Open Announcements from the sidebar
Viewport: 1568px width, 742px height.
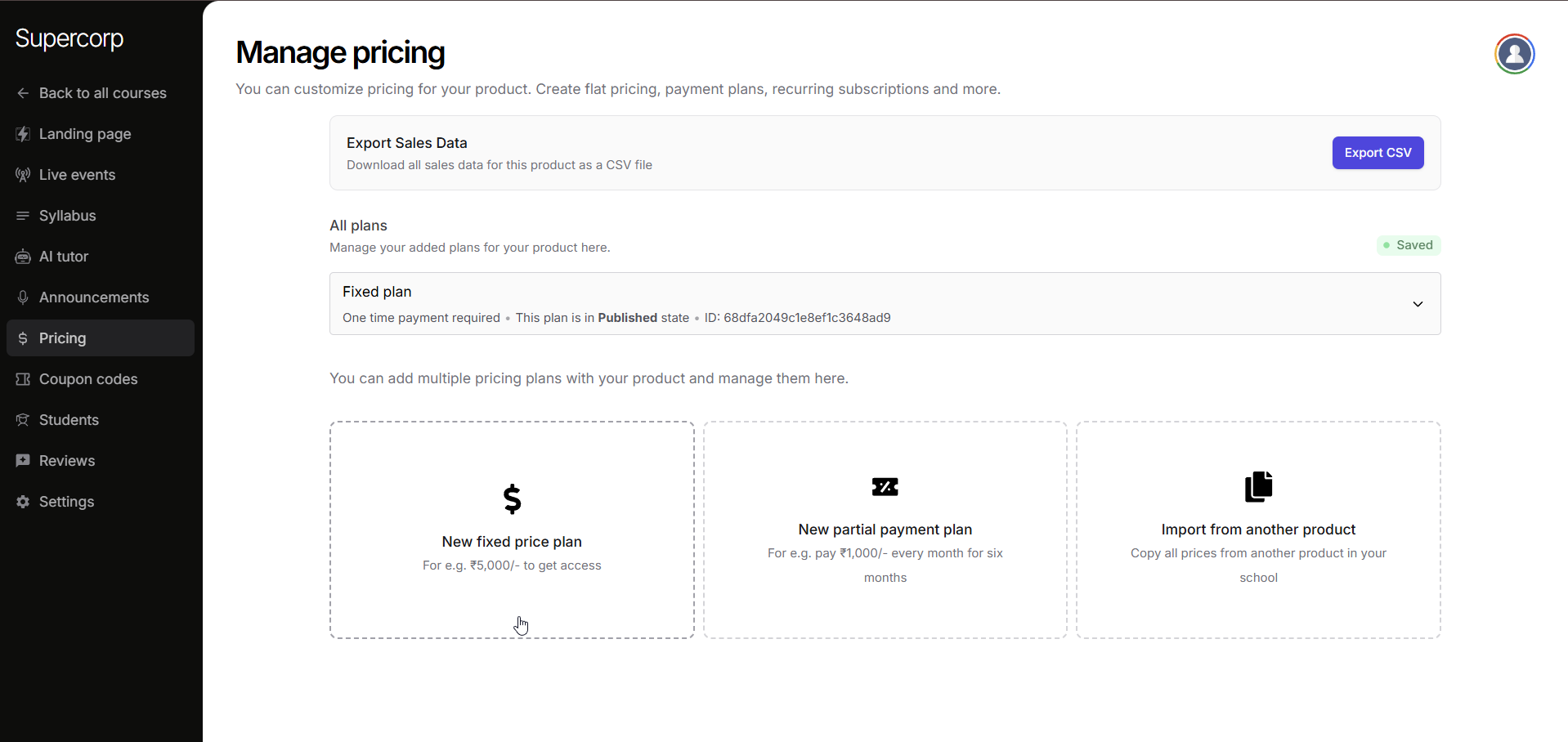pos(94,297)
